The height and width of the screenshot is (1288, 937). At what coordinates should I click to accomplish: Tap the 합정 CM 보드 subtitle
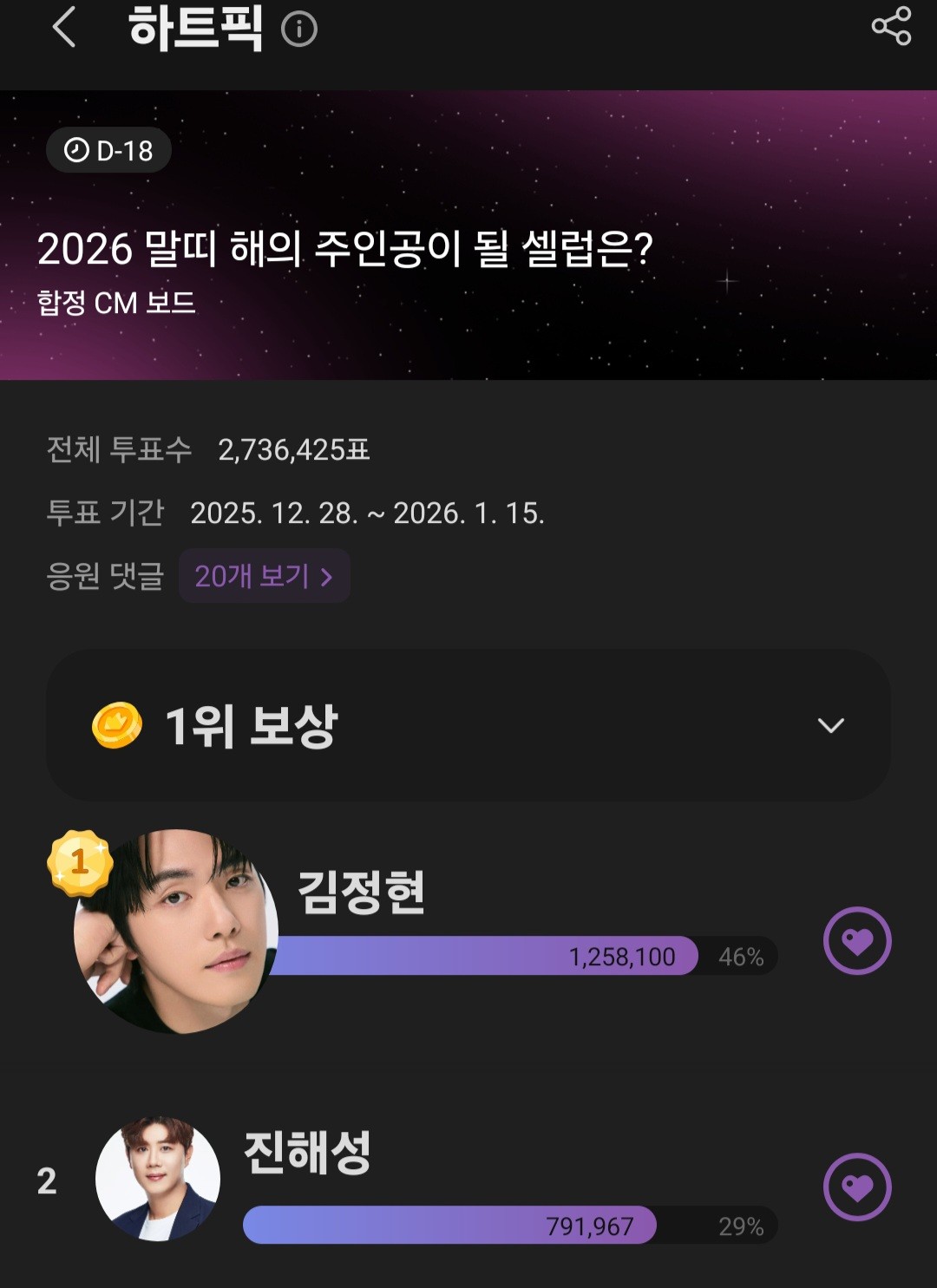click(x=116, y=303)
